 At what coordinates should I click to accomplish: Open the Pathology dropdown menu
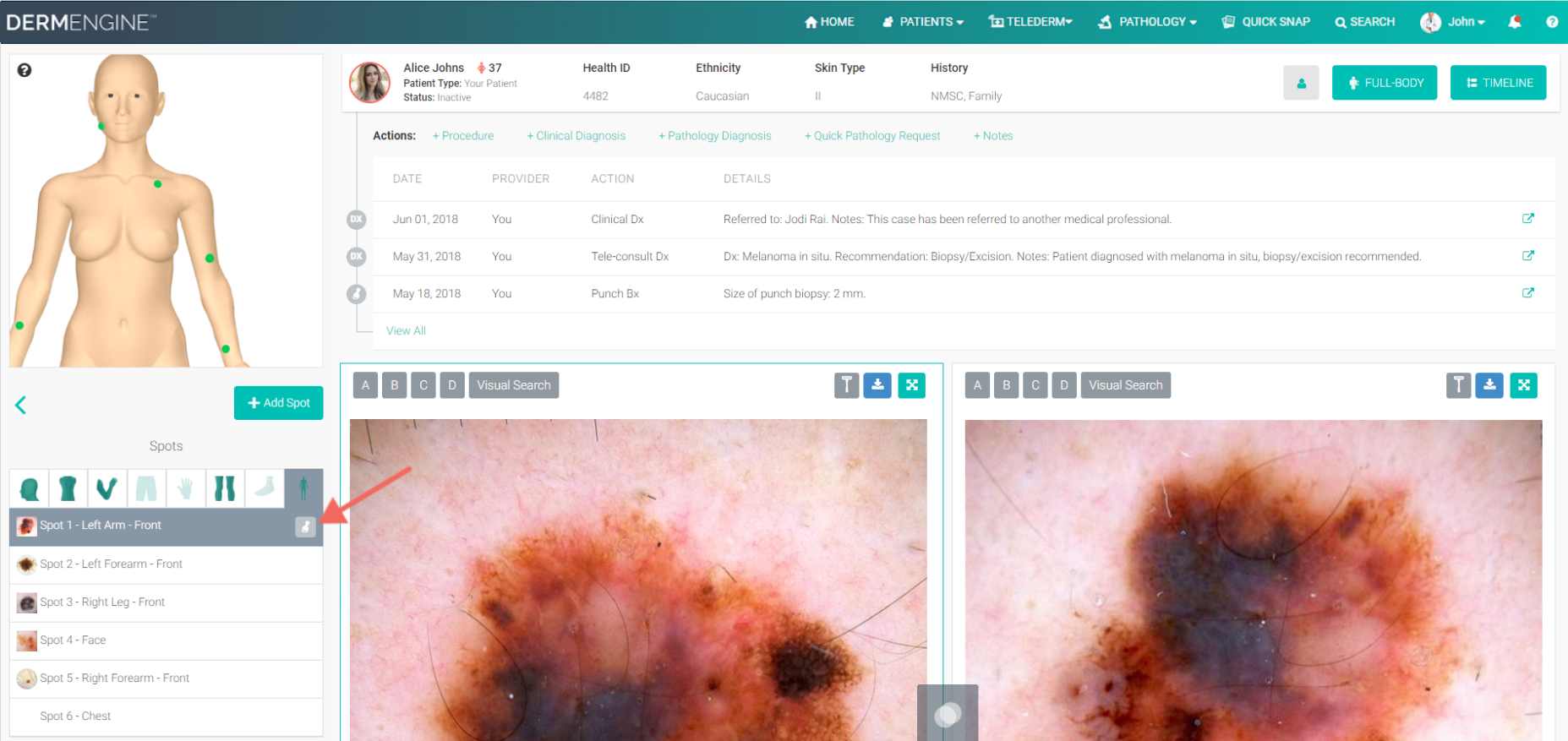(1147, 22)
